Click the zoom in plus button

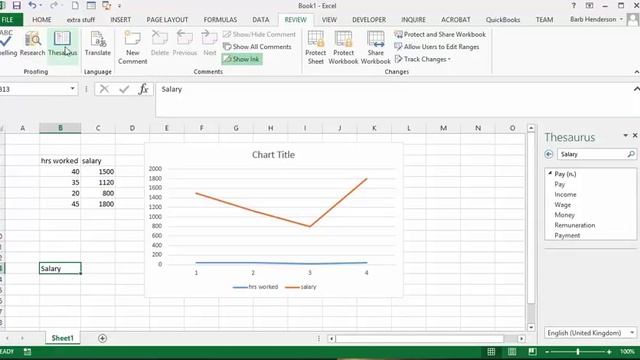(609, 351)
